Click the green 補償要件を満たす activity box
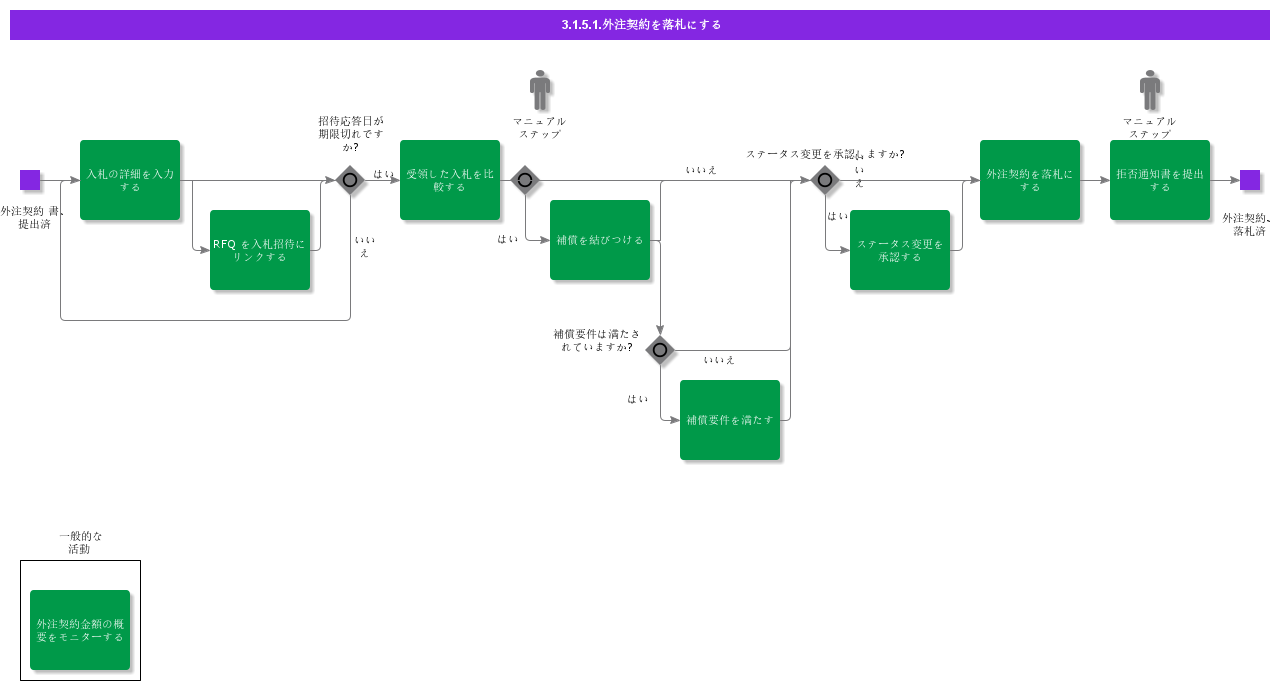 730,420
